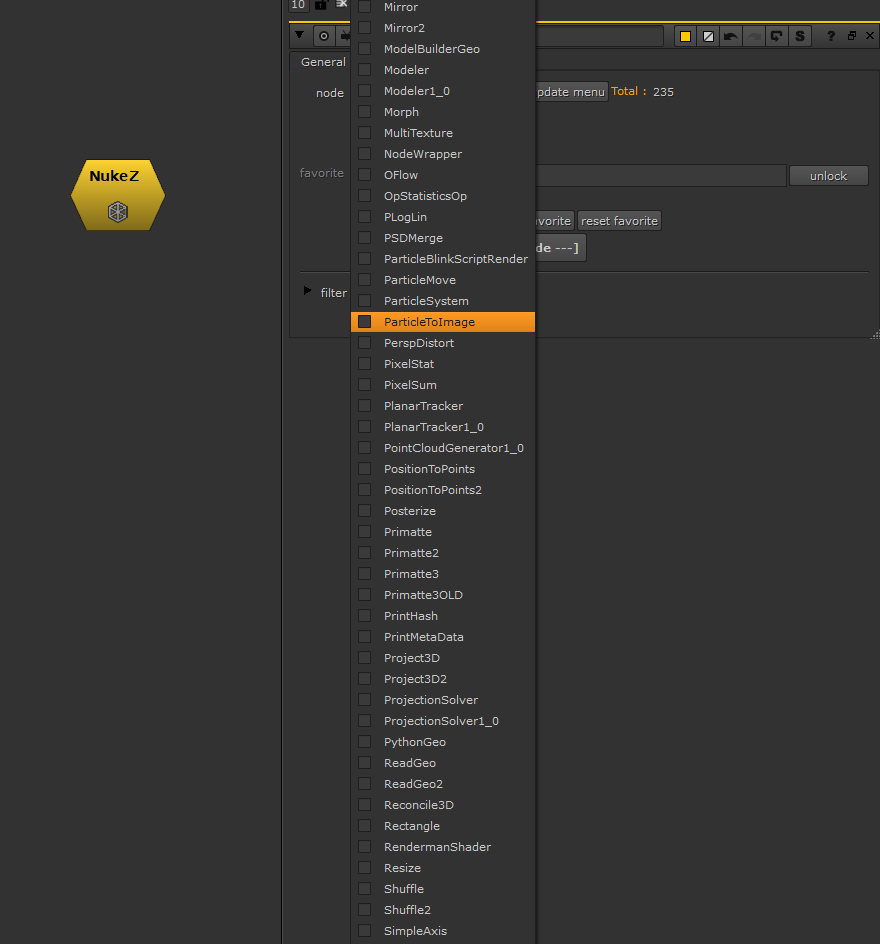Click the orange highlighted ParticleToImage swatch box
880x944 pixels.
365,321
